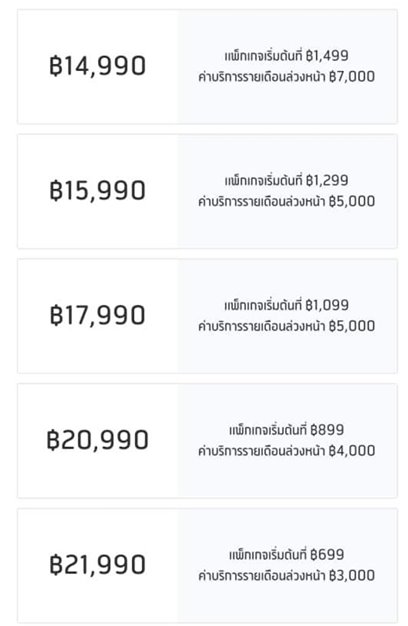This screenshot has height=626, width=408.
Task: Click the grey details panel beside ฿20,990
Action: pos(287,440)
